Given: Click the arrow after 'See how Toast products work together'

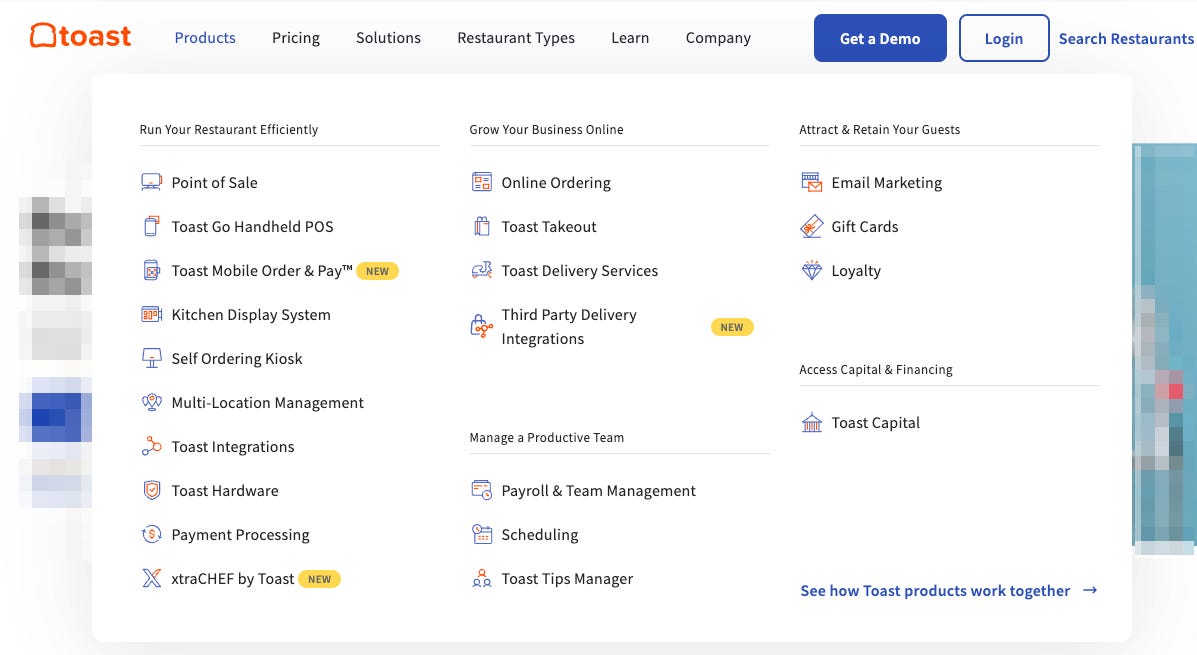Looking at the screenshot, I should click(1090, 590).
